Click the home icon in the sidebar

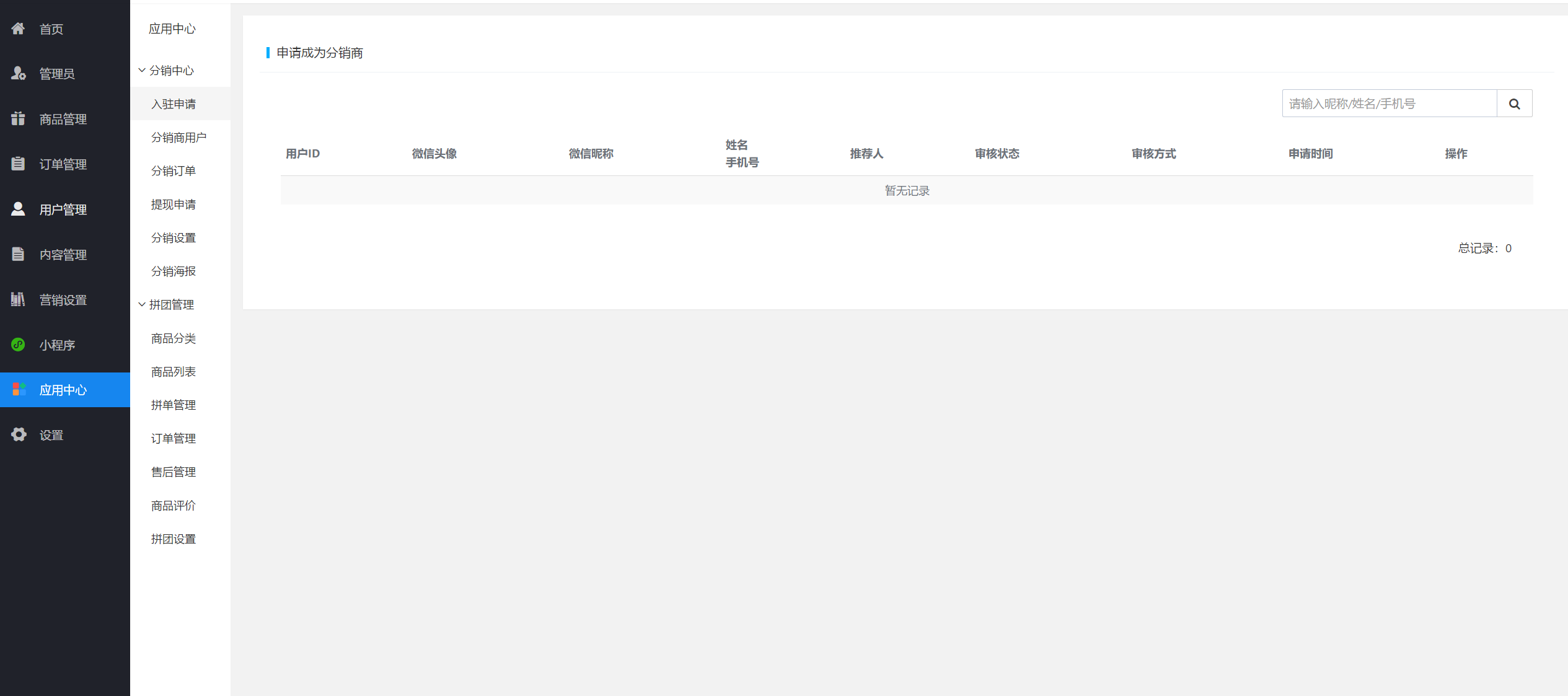(18, 29)
